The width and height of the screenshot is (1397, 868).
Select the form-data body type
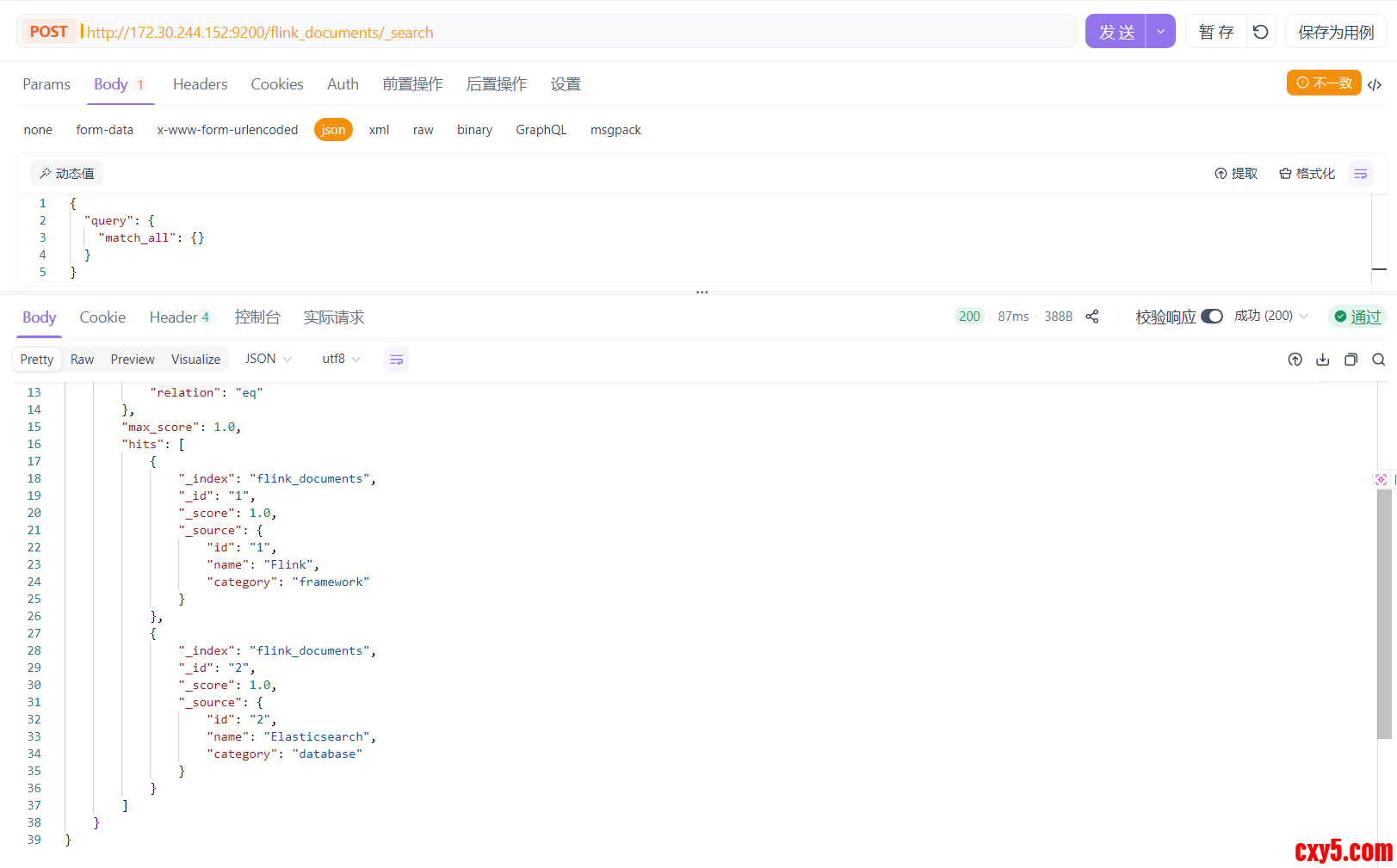(x=104, y=130)
